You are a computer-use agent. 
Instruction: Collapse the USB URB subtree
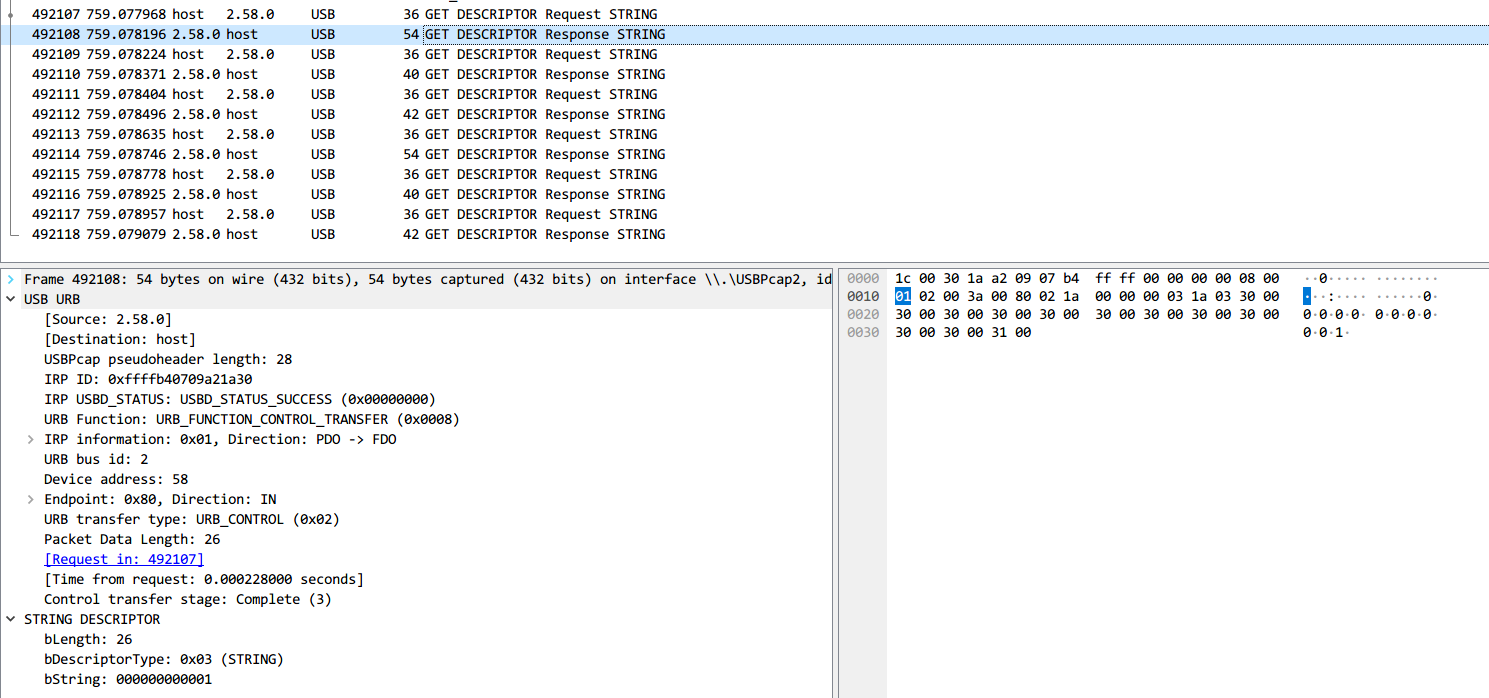point(12,299)
